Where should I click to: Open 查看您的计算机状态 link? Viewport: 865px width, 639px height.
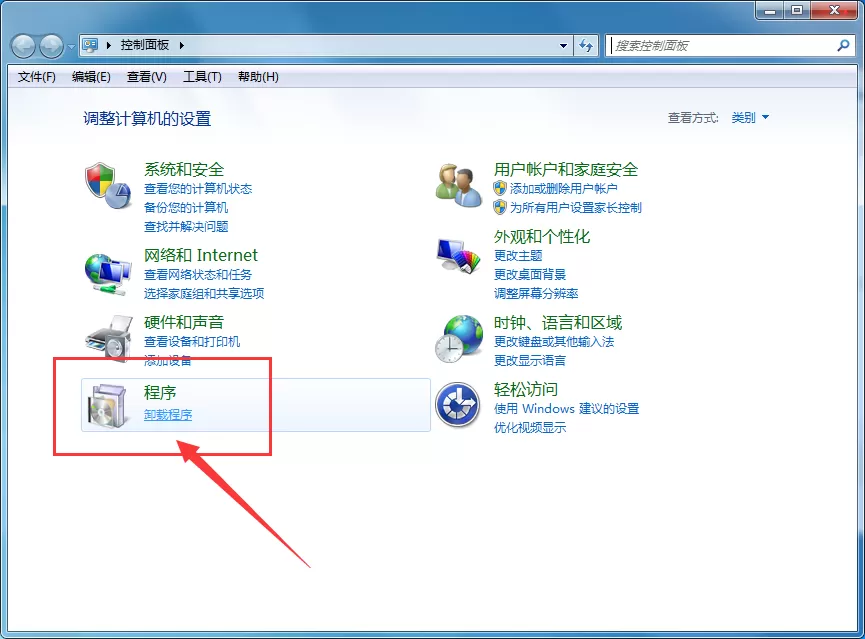197,189
